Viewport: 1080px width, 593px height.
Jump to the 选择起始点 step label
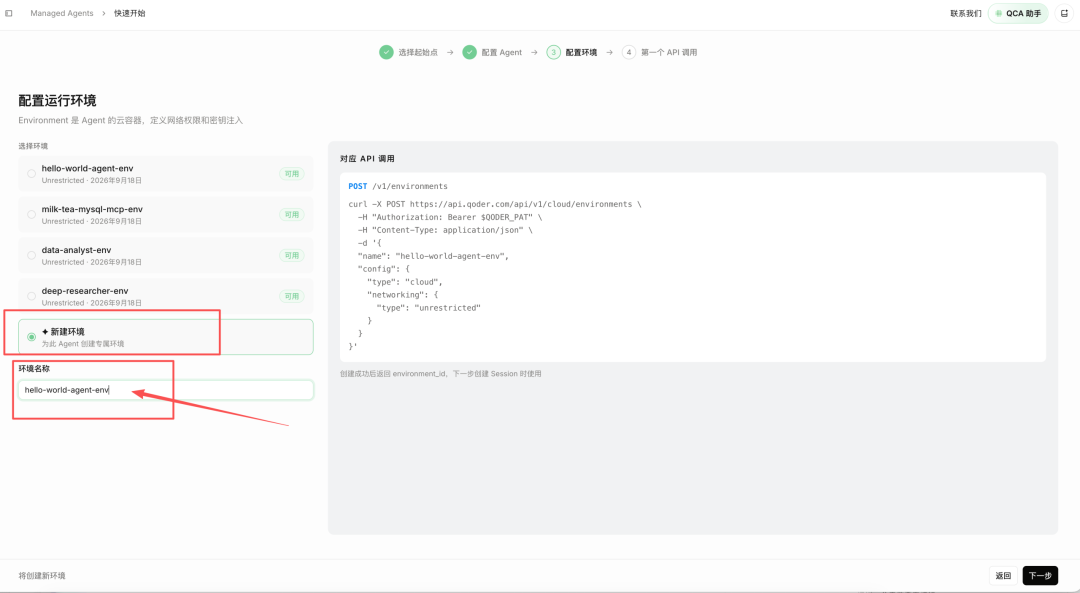[x=418, y=52]
